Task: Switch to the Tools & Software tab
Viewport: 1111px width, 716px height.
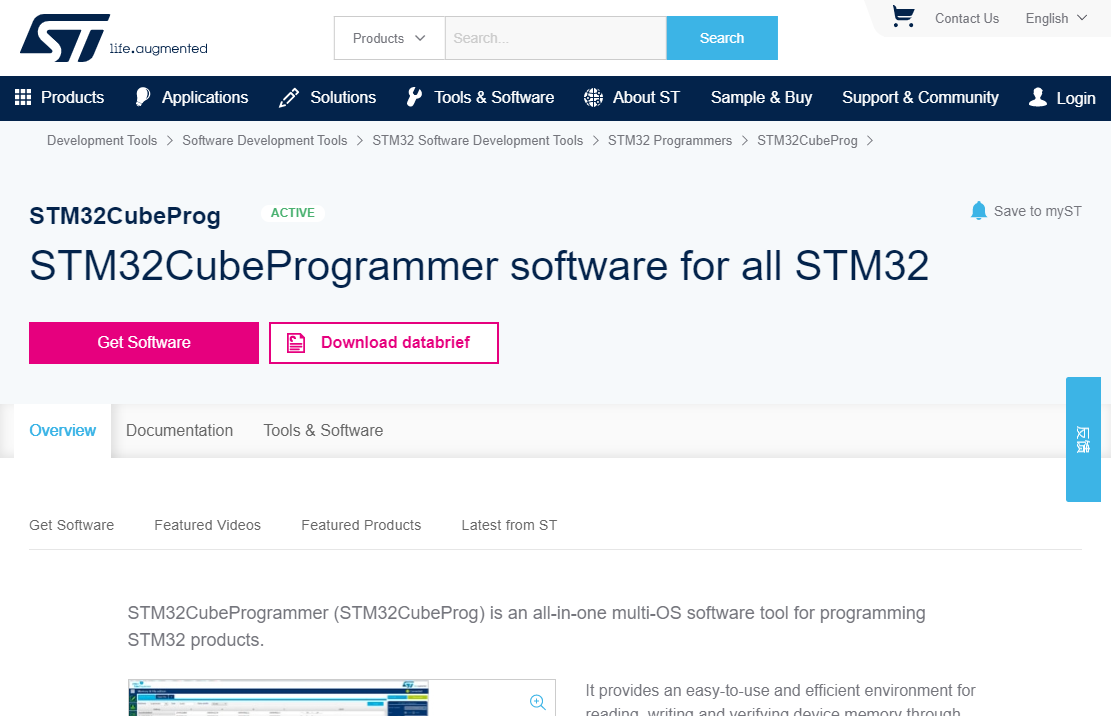Action: click(x=323, y=431)
